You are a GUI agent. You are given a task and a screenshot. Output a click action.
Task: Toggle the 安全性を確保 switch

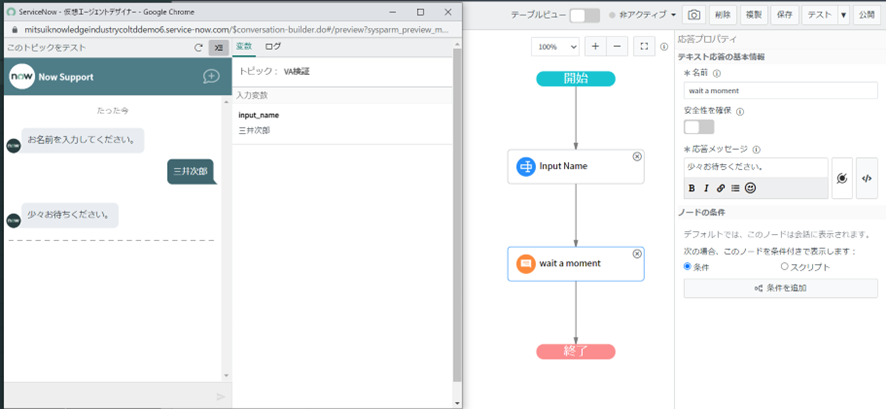[x=699, y=127]
